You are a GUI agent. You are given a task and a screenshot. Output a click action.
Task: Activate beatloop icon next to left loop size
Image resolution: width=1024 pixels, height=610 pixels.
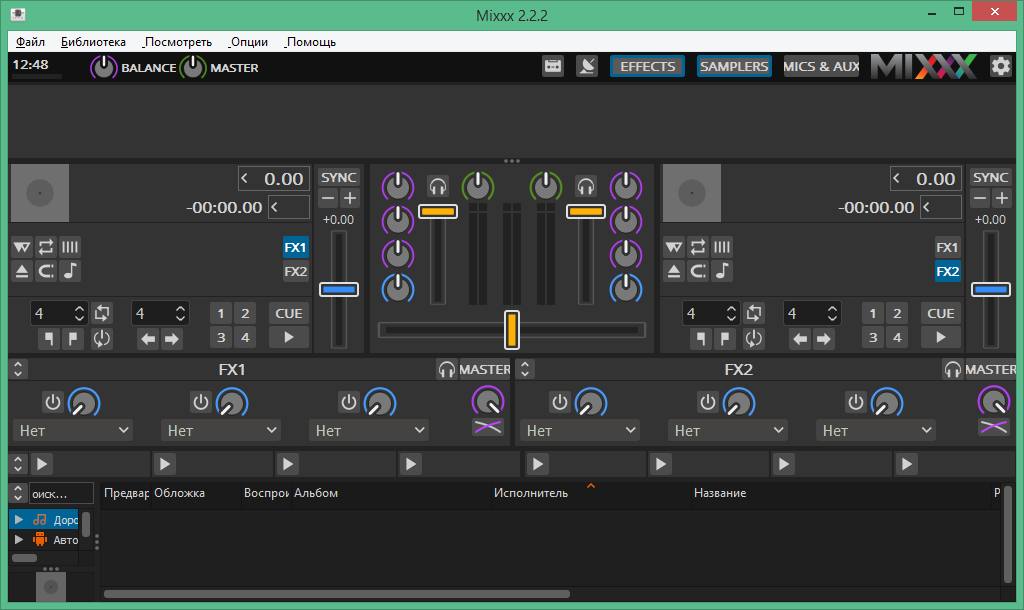pyautogui.click(x=101, y=313)
